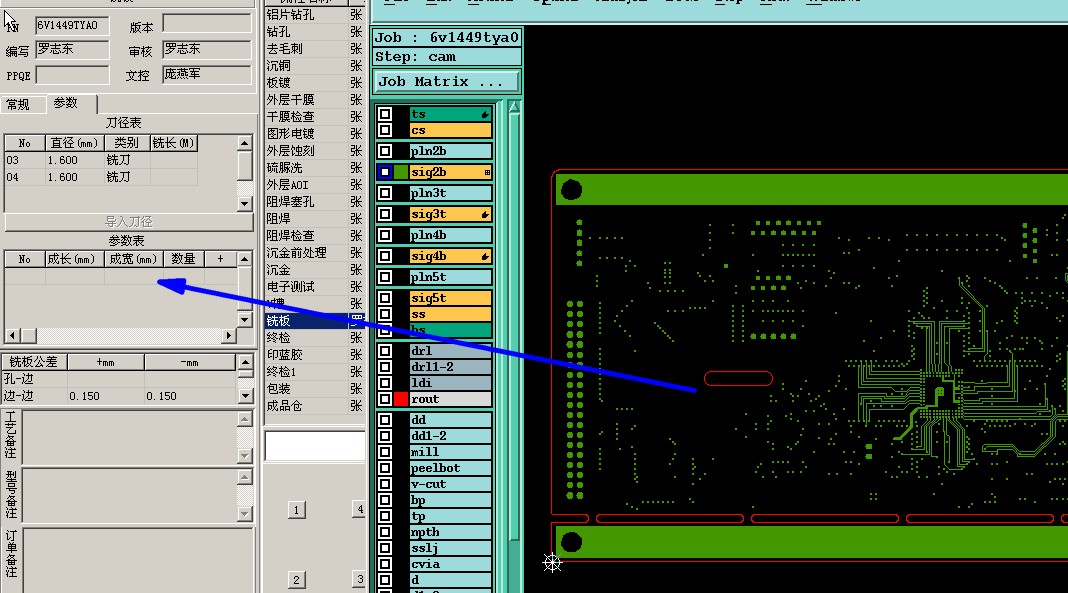Click up arrow of 参数表 scrollbar
The height and width of the screenshot is (593, 1068).
point(245,259)
